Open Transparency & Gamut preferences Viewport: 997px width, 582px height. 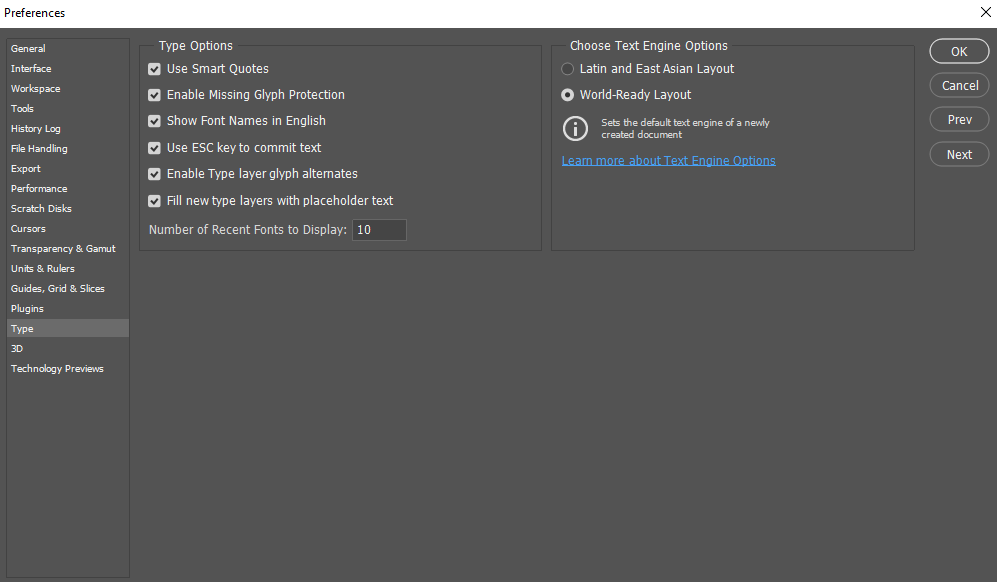point(63,249)
